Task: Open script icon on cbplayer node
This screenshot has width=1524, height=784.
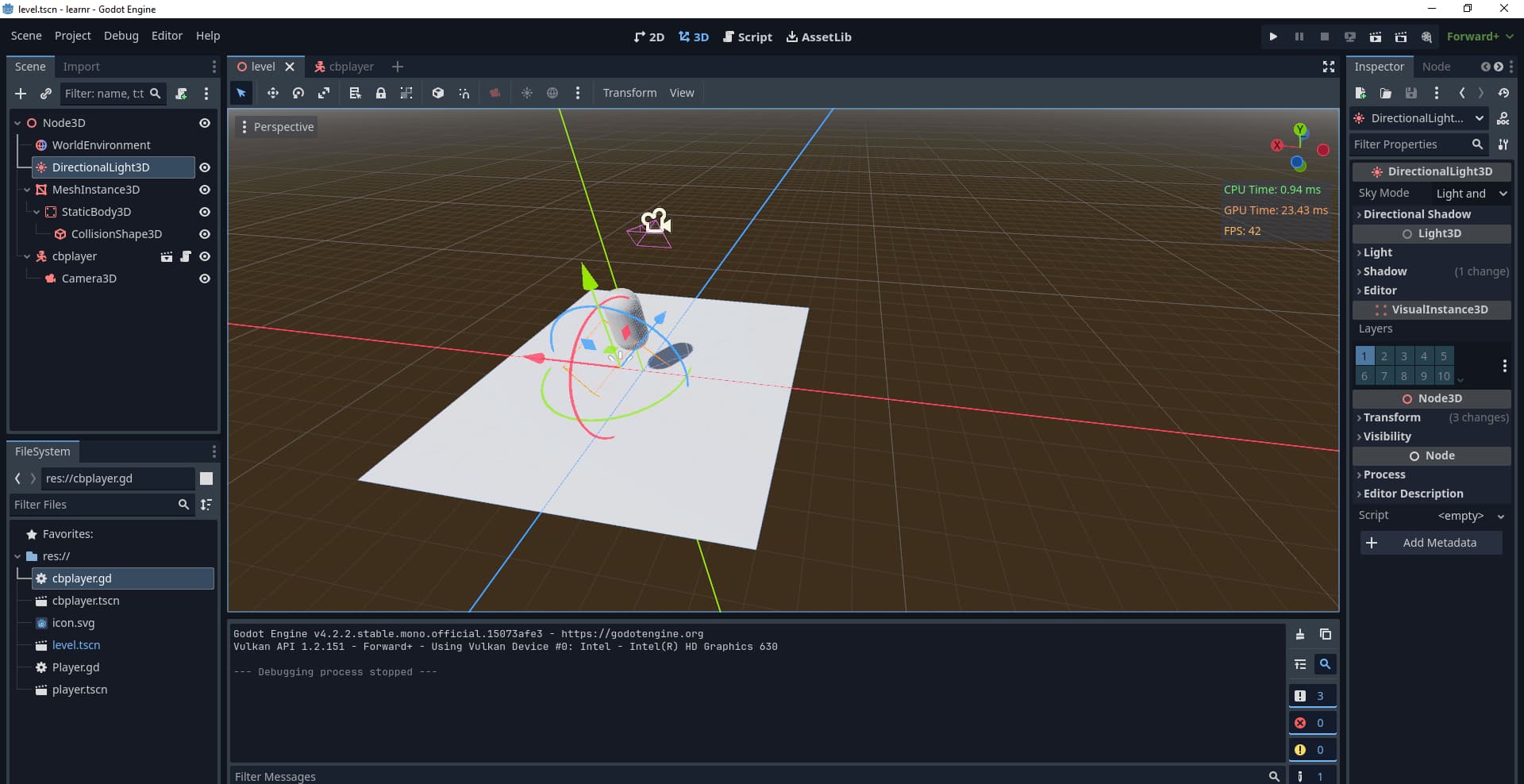Action: point(186,256)
